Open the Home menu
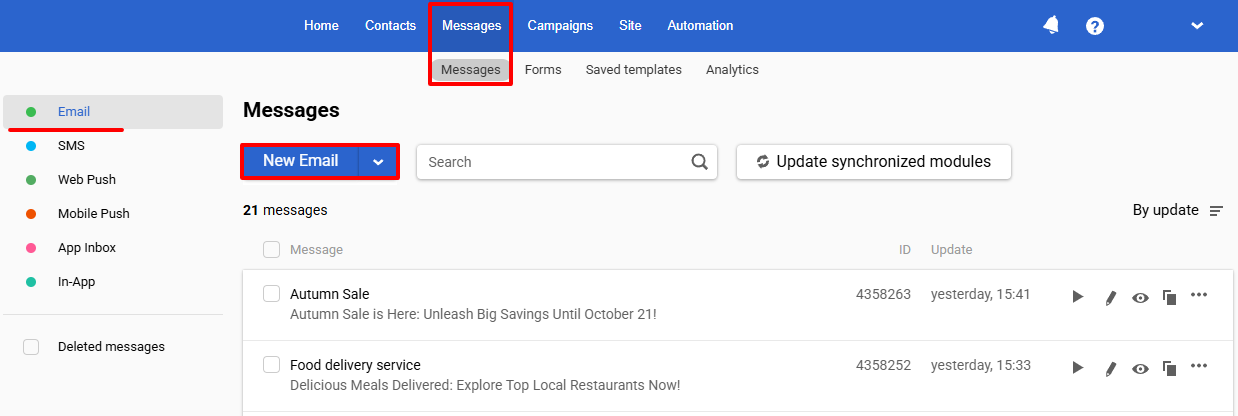This screenshot has width=1238, height=416. click(321, 26)
